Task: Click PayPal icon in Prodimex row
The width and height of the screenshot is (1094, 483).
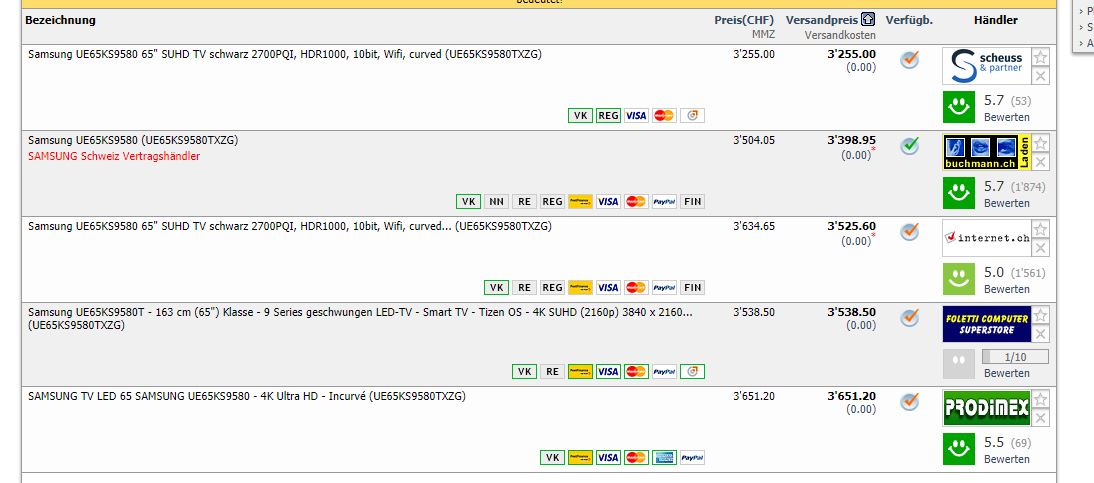Action: click(x=692, y=458)
